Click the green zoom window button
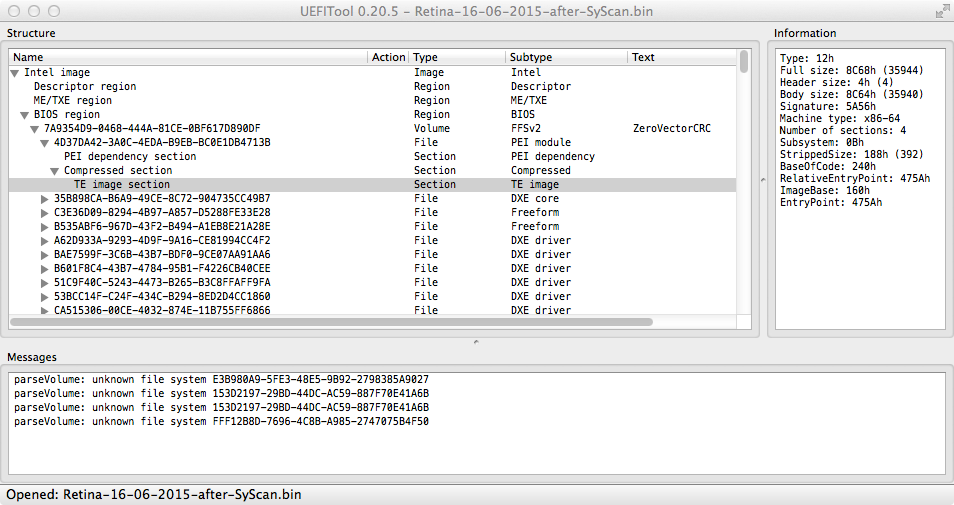Screen dimensions: 954x505 (x=54, y=10)
